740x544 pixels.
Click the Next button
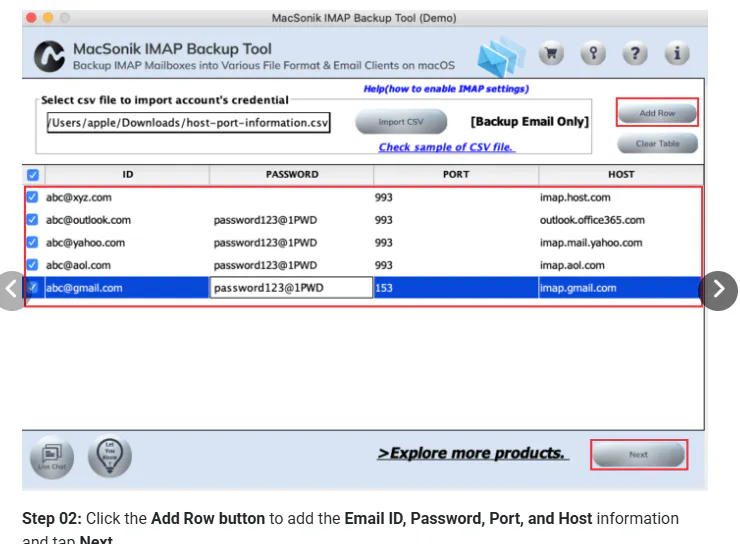pos(639,454)
